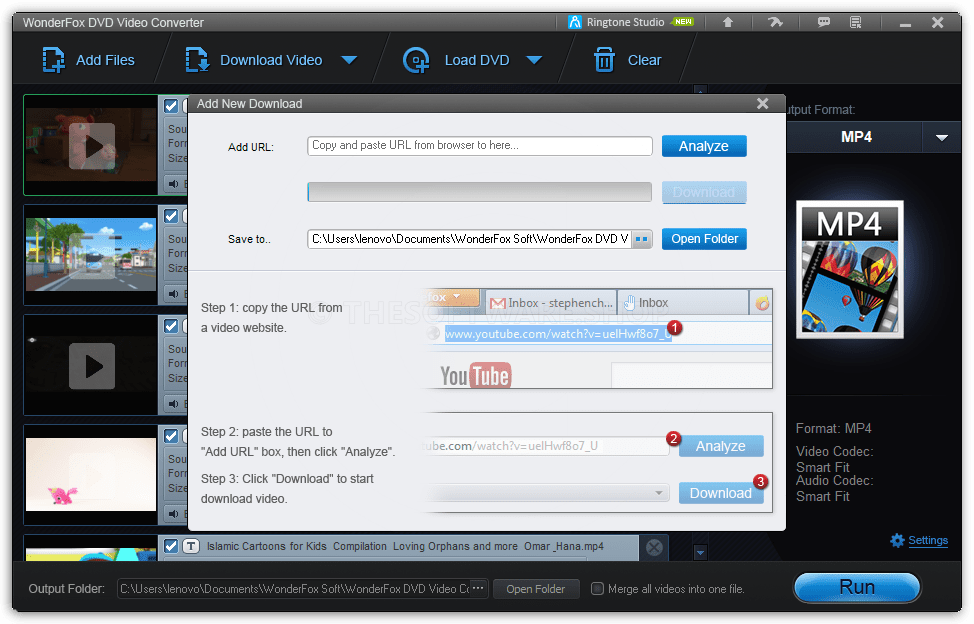Click into the Add URL input field

coord(480,146)
